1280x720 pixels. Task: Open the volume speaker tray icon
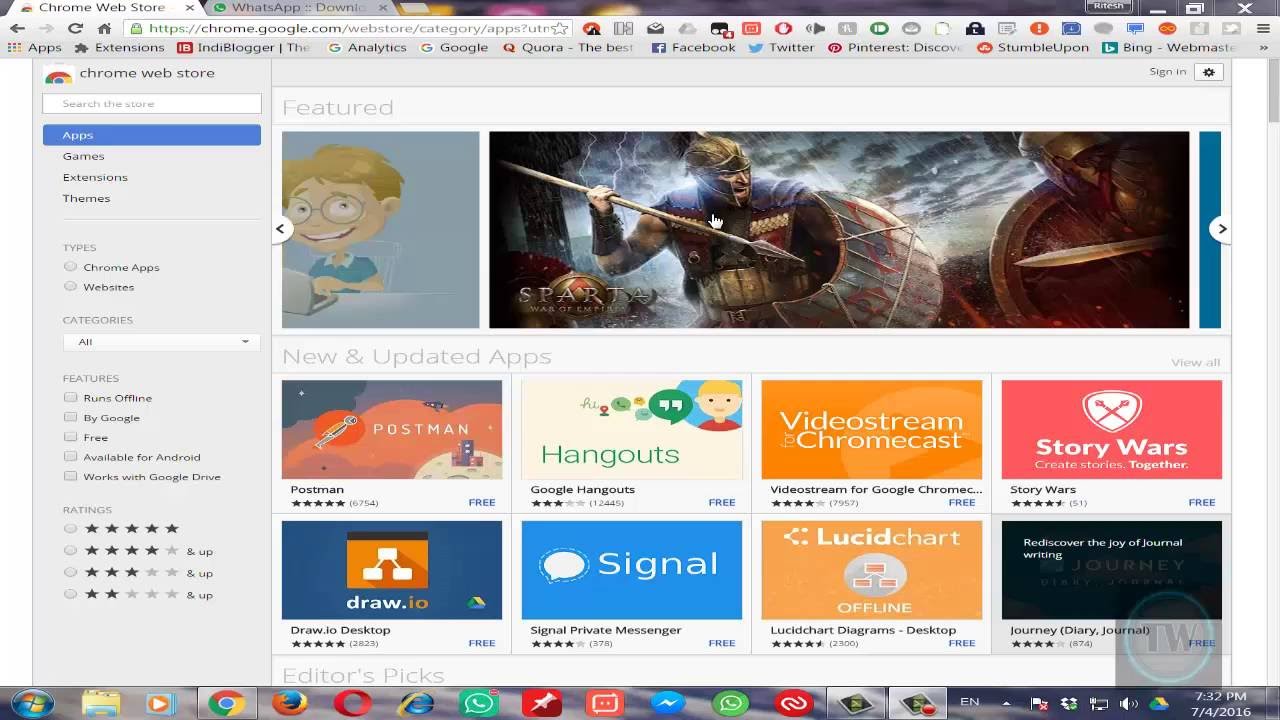[x=1128, y=703]
